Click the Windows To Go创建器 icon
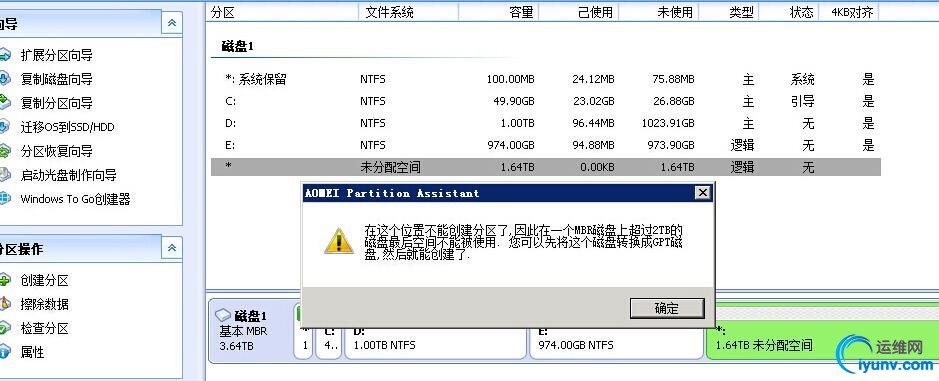 click(5, 198)
